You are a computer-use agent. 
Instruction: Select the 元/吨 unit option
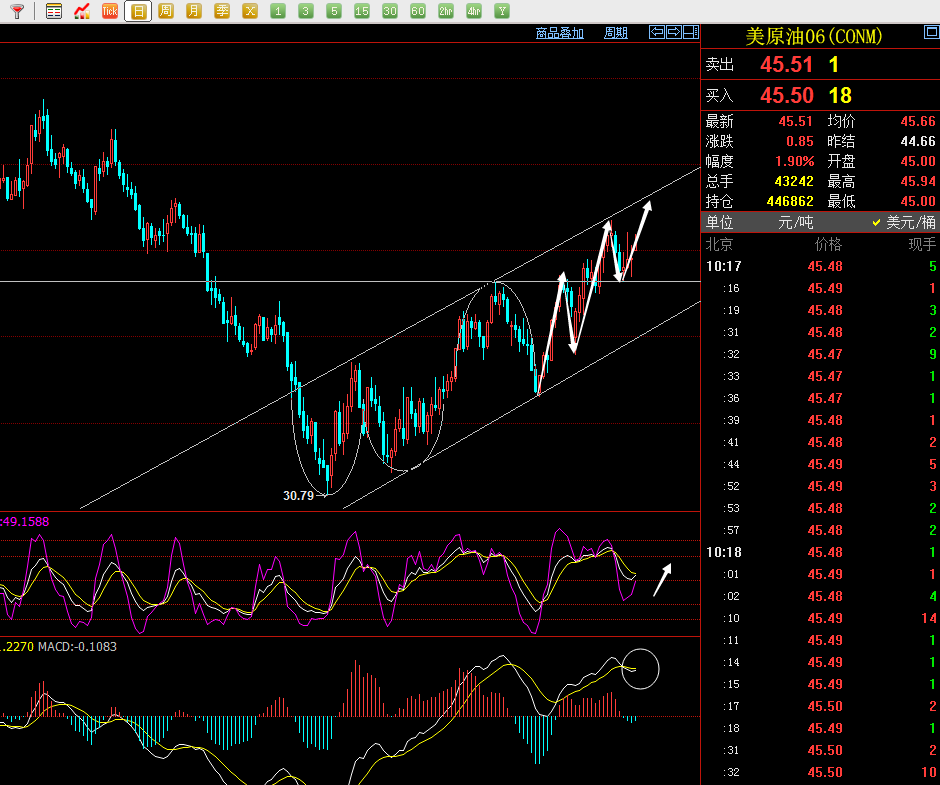coord(796,223)
